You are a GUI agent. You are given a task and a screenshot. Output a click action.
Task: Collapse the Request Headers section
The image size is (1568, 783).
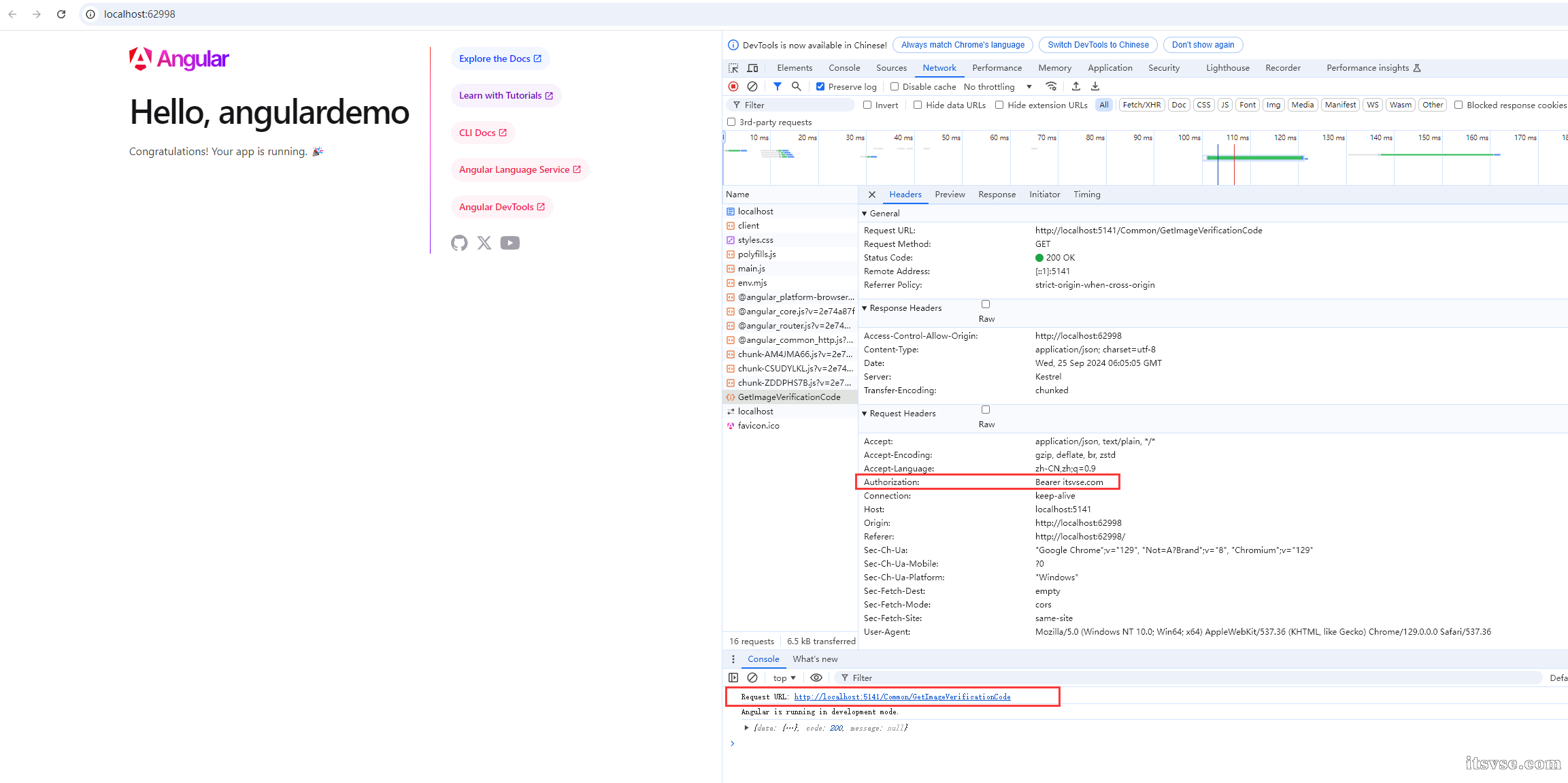point(865,414)
